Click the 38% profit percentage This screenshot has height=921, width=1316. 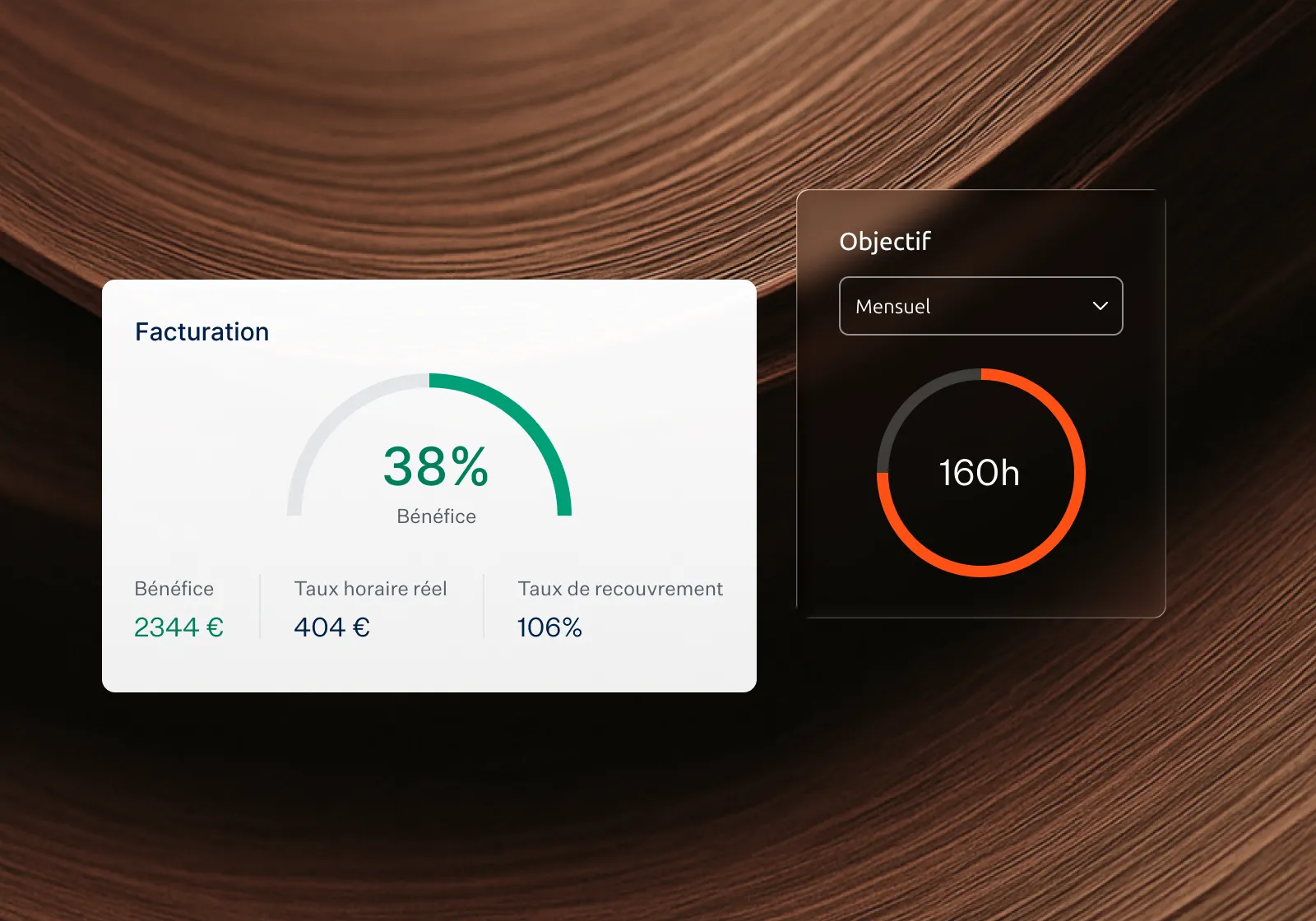click(436, 466)
